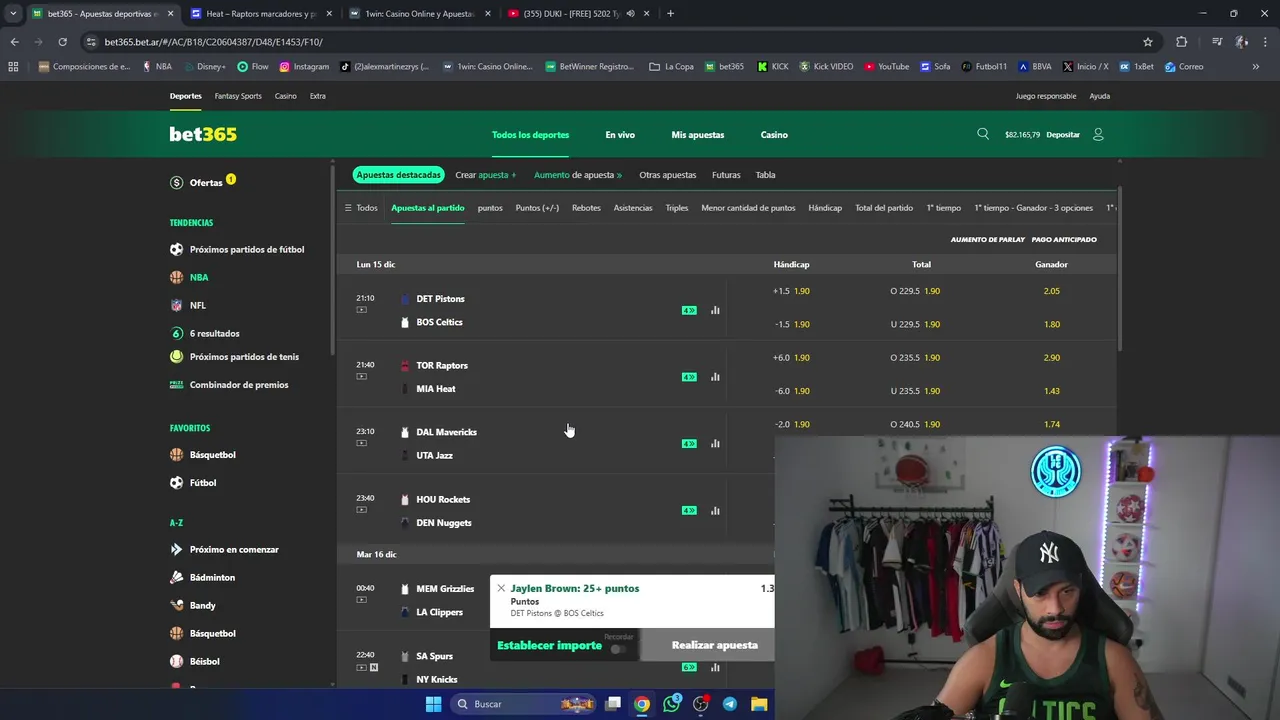The width and height of the screenshot is (1280, 720).
Task: Open the Futuras tab
Action: point(726,175)
